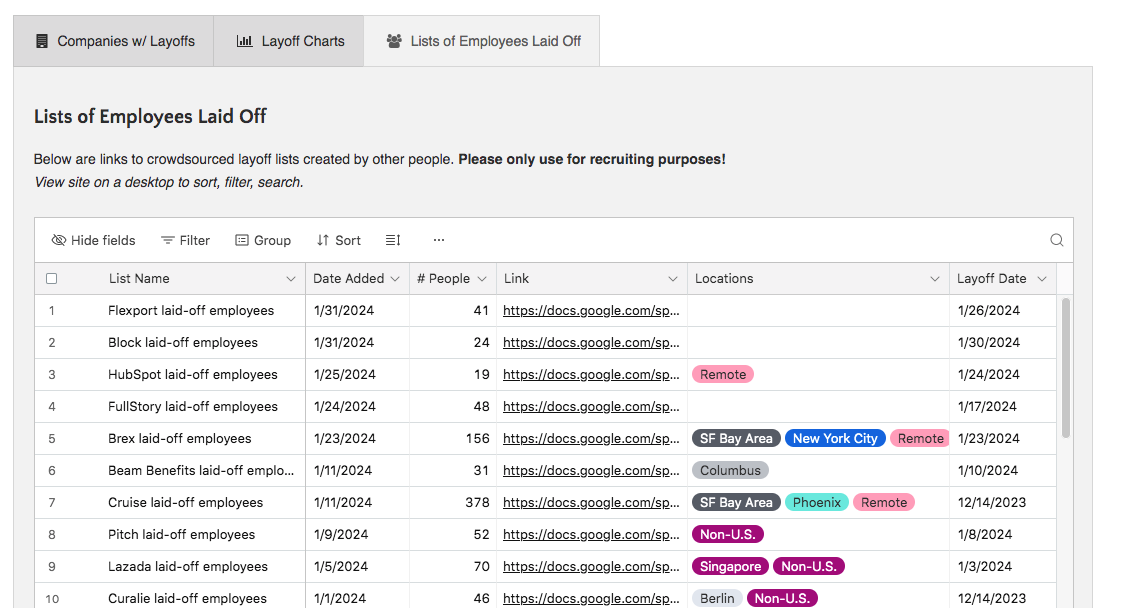This screenshot has height=608, width=1138.
Task: Click the row height icon in the toolbar
Action: pyautogui.click(x=392, y=240)
